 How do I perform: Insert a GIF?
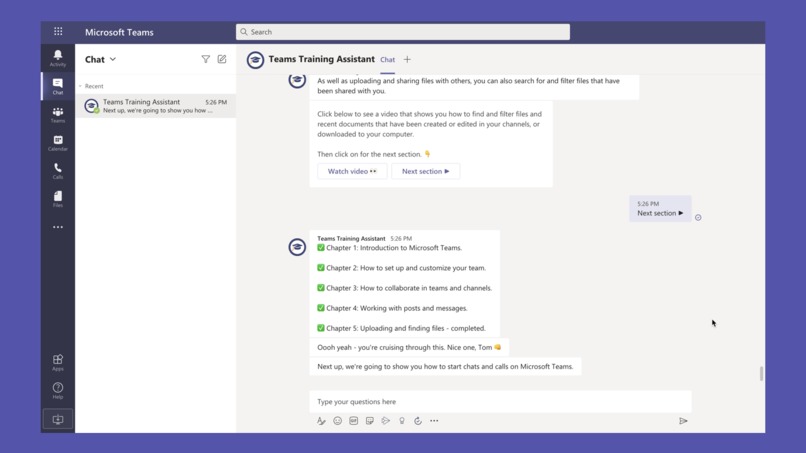pos(354,421)
